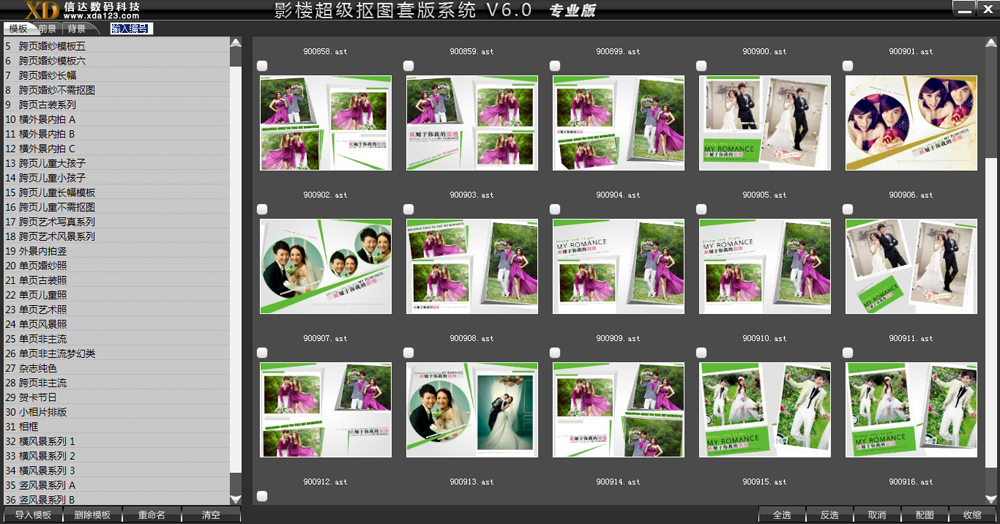Image resolution: width=1000 pixels, height=524 pixels.
Task: Tick the checkbox for 900906.ast
Action: (848, 209)
